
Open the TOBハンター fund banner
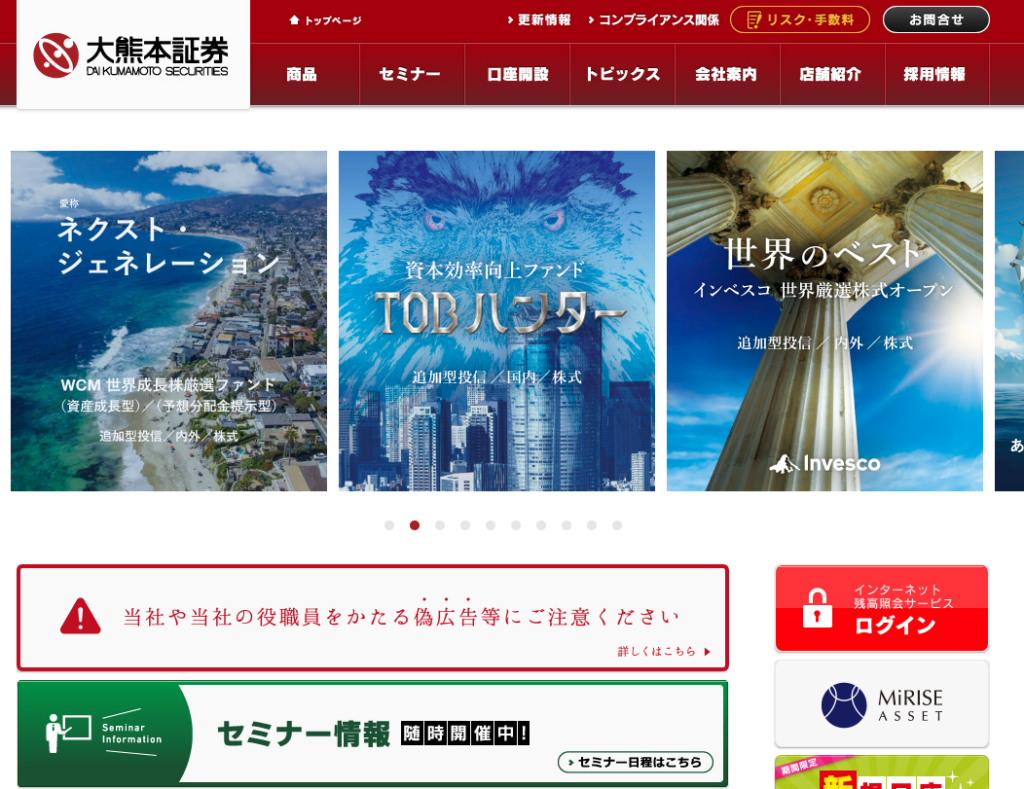click(x=496, y=321)
